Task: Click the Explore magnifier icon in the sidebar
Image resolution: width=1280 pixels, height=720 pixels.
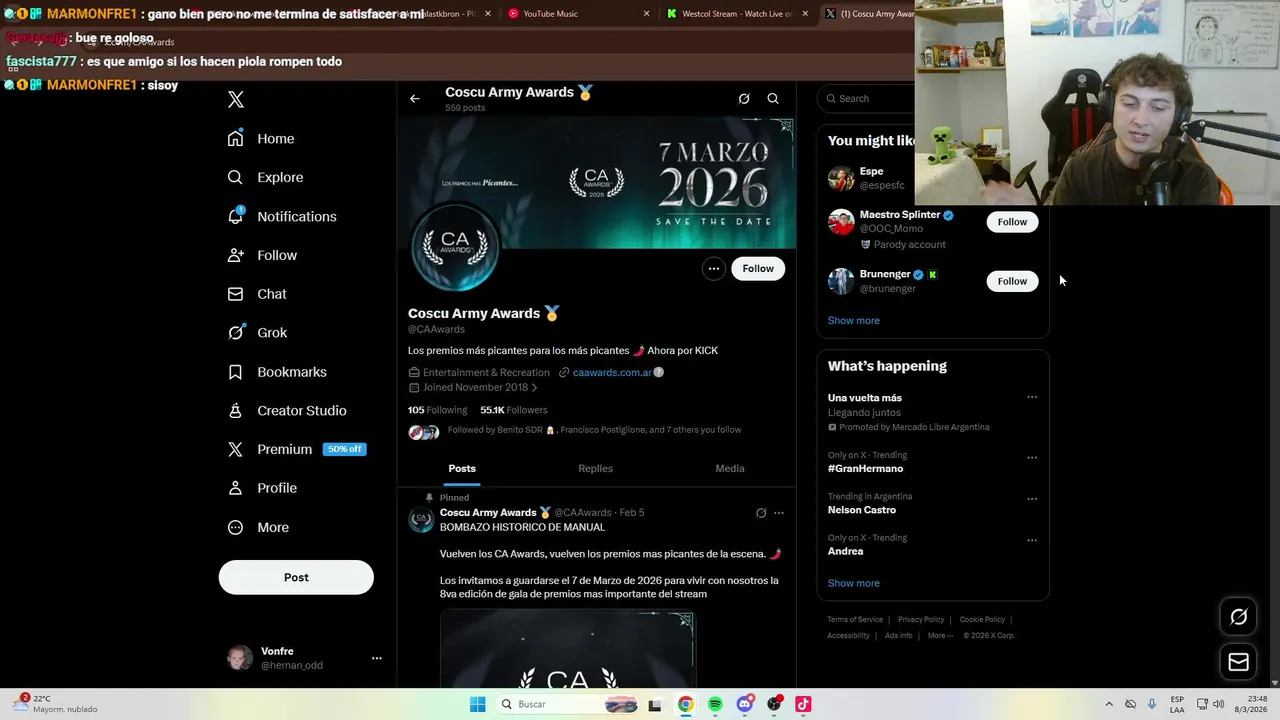Action: point(235,177)
